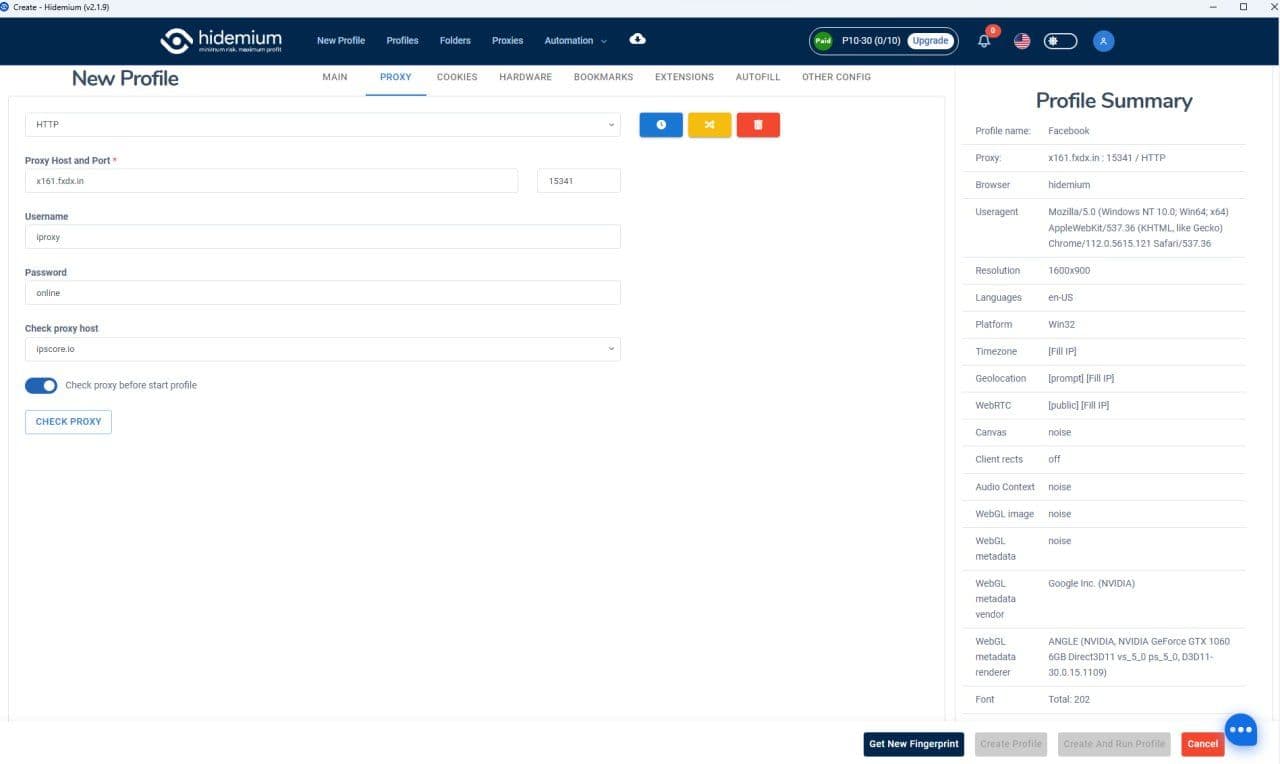Viewport: 1280px width, 764px height.
Task: Open the Check proxy host ipscore.io dropdown
Action: point(322,349)
